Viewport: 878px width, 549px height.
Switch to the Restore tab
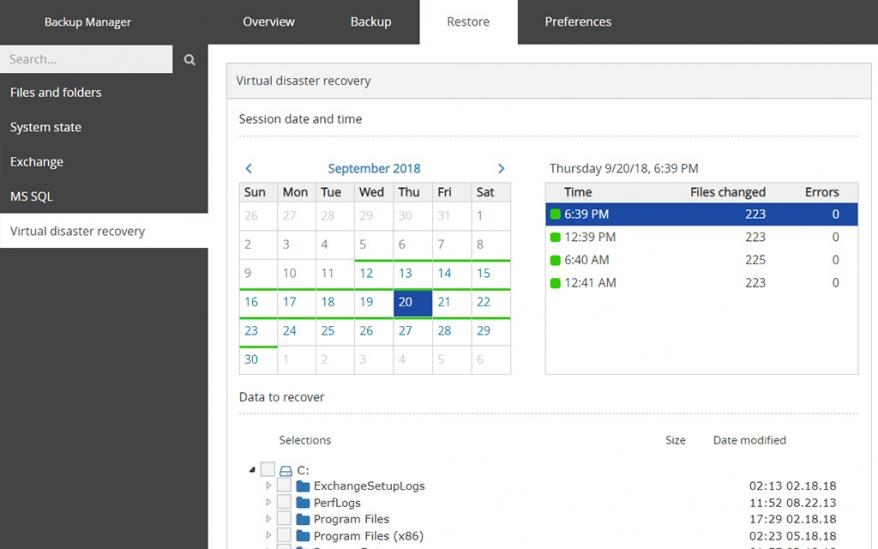[x=468, y=22]
